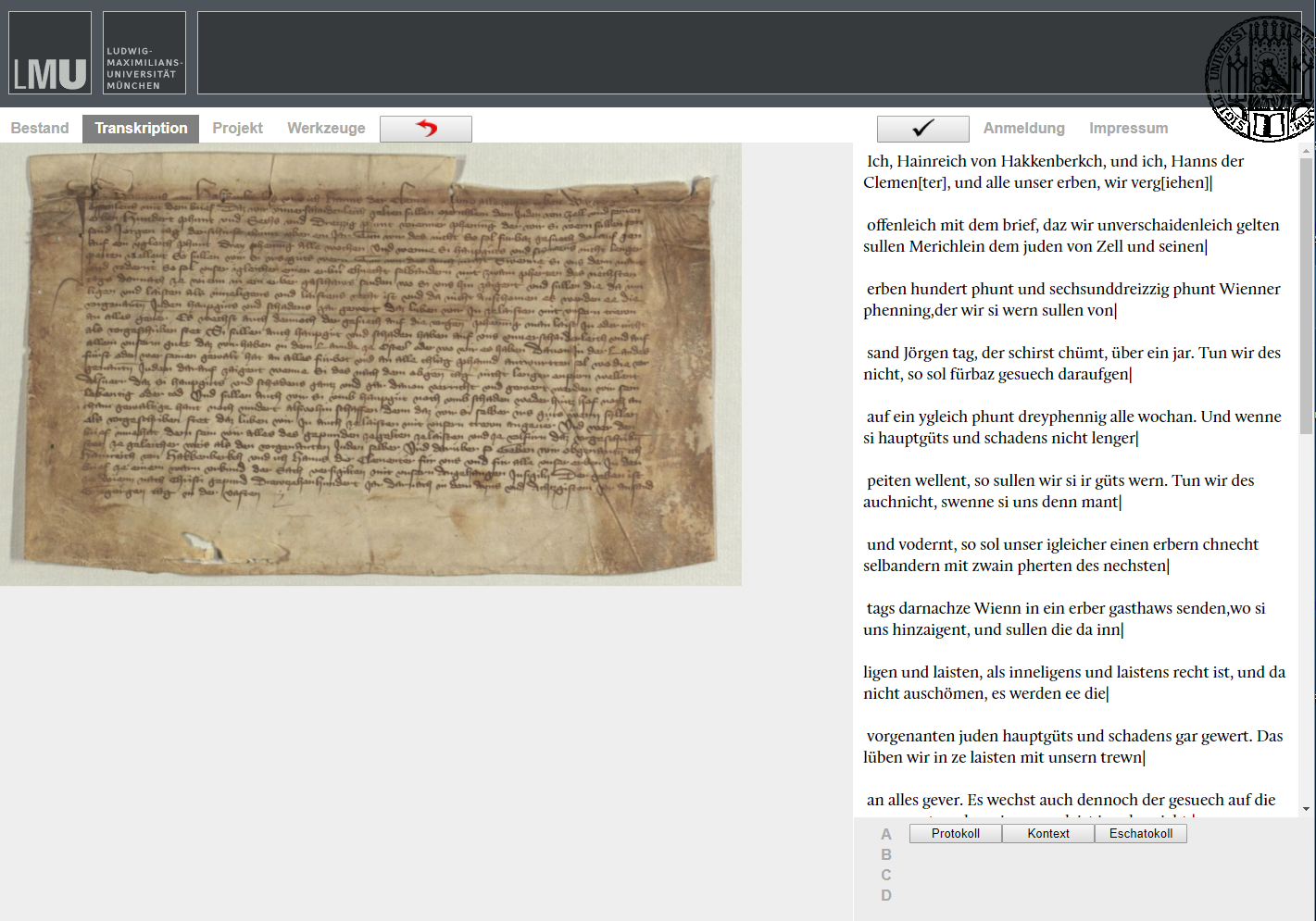This screenshot has width=1316, height=921.
Task: Click the checkmark confirm button
Action: [922, 129]
